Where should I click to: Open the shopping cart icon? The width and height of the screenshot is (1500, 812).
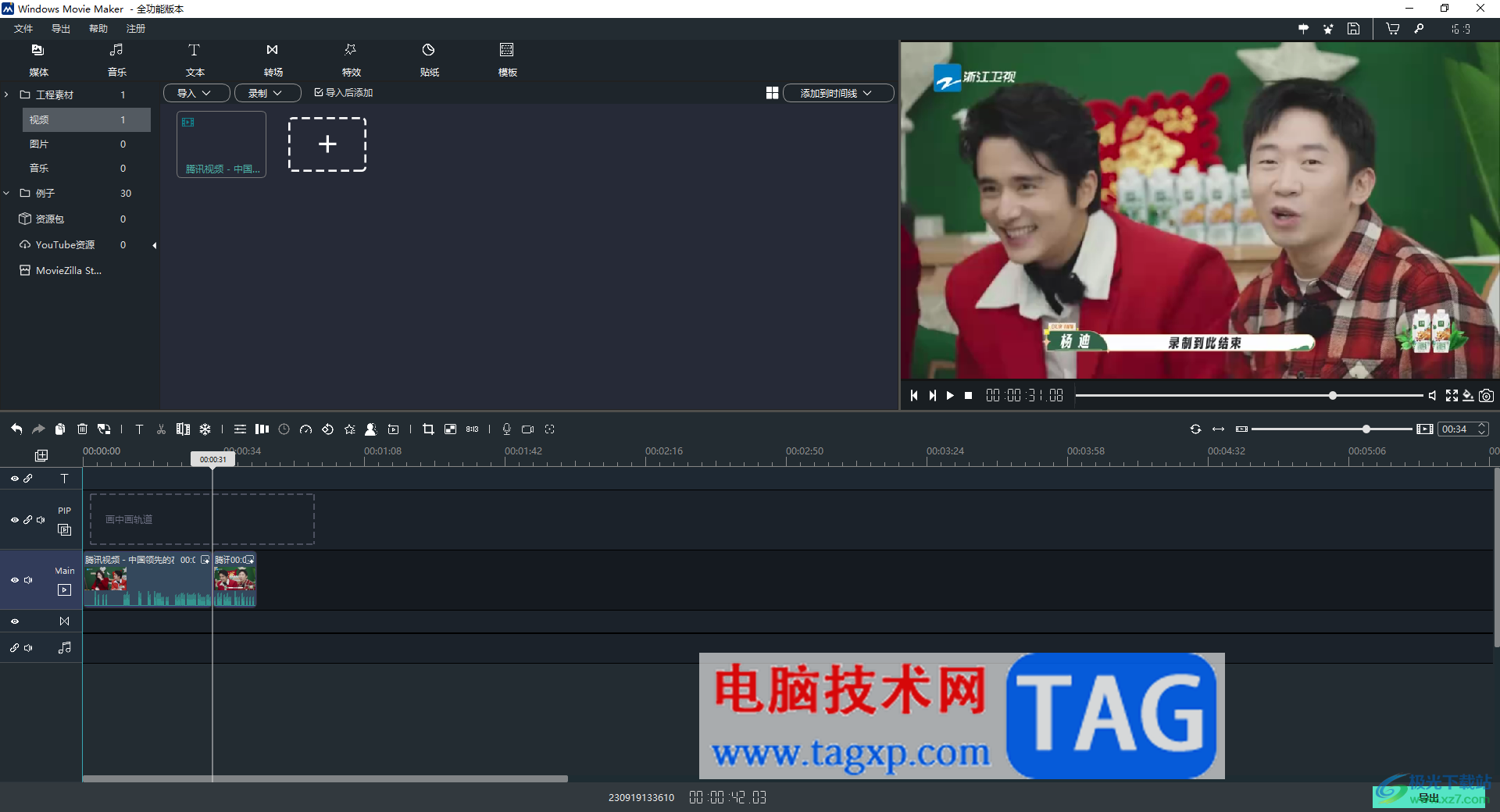1392,29
